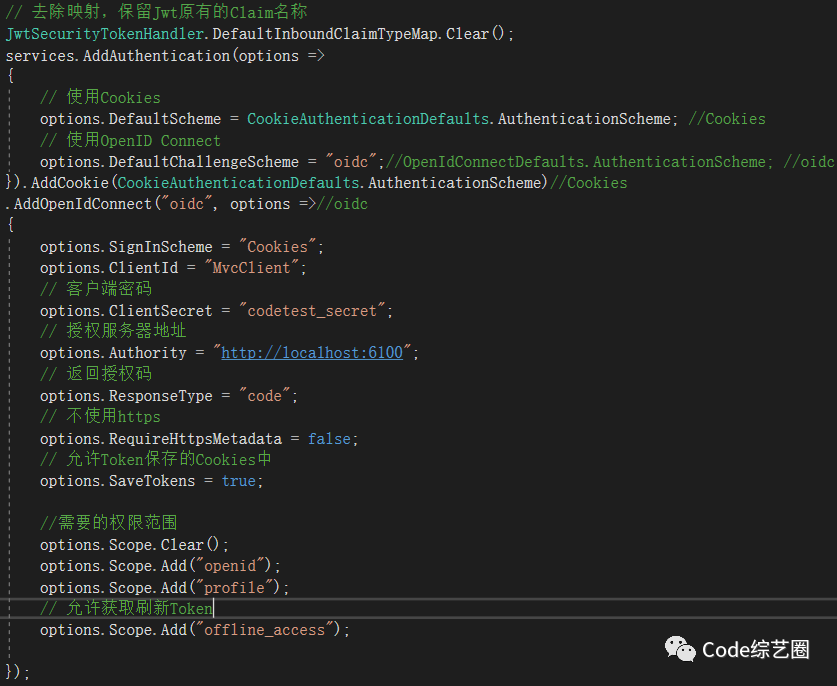The height and width of the screenshot is (686, 837).
Task: Click the "Cookies" string in SignInScheme
Action: pyautogui.click(x=277, y=247)
